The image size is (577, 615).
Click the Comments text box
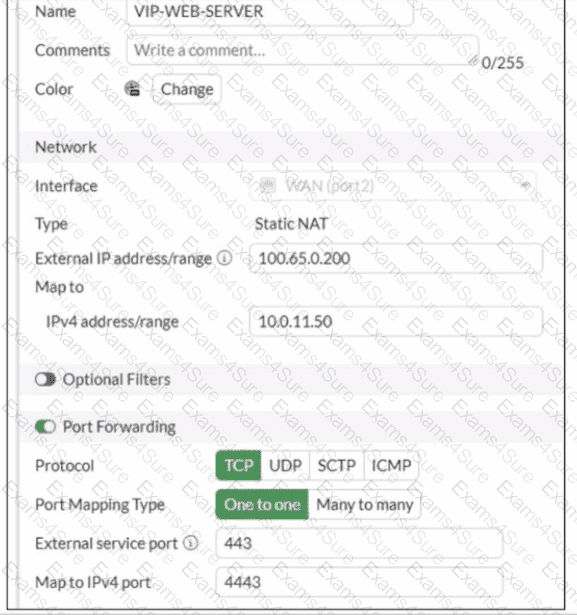pos(302,50)
